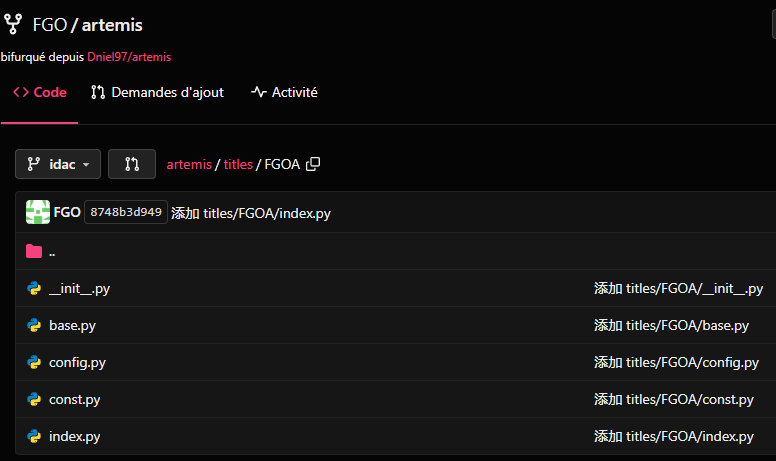Click the Python icon next to index.py
Image resolution: width=776 pixels, height=461 pixels.
(x=34, y=436)
